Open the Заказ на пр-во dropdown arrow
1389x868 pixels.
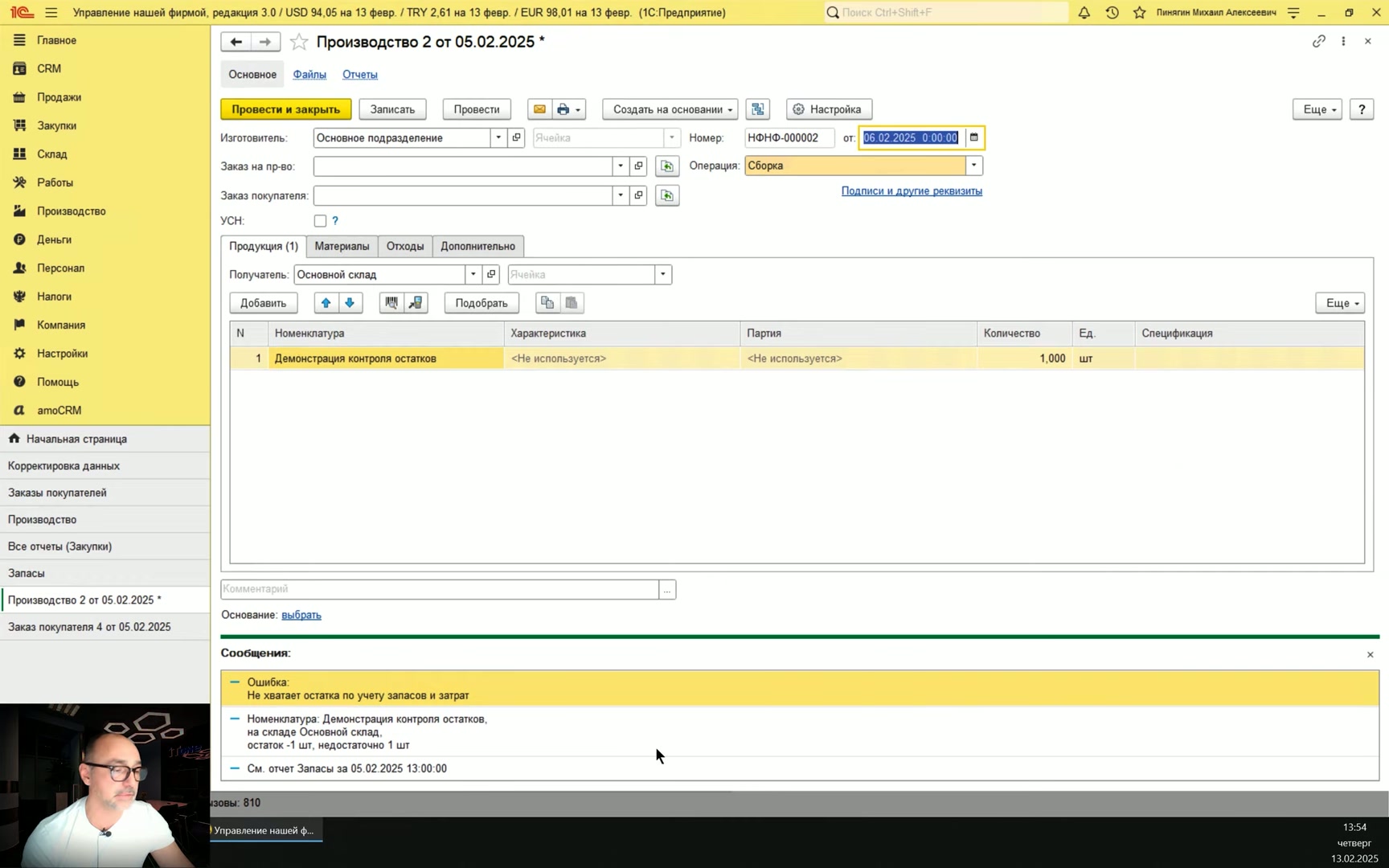(x=621, y=166)
